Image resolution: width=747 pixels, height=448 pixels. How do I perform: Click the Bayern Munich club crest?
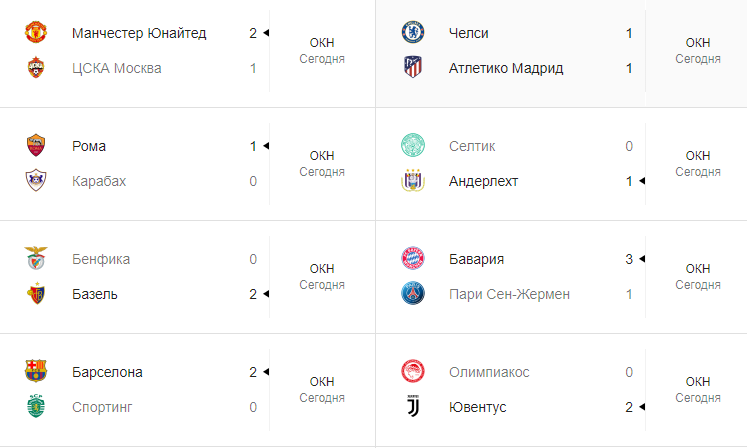[412, 259]
